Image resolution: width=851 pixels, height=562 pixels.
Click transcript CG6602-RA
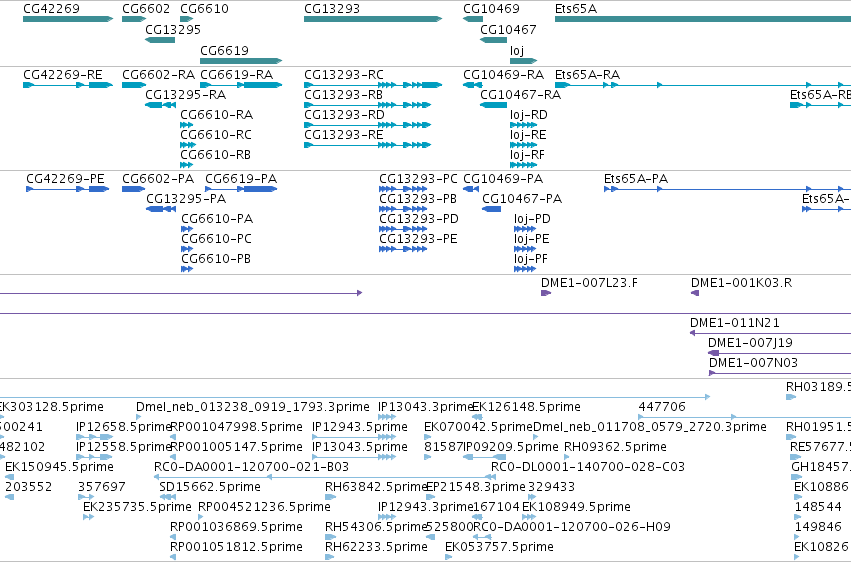[x=158, y=74]
